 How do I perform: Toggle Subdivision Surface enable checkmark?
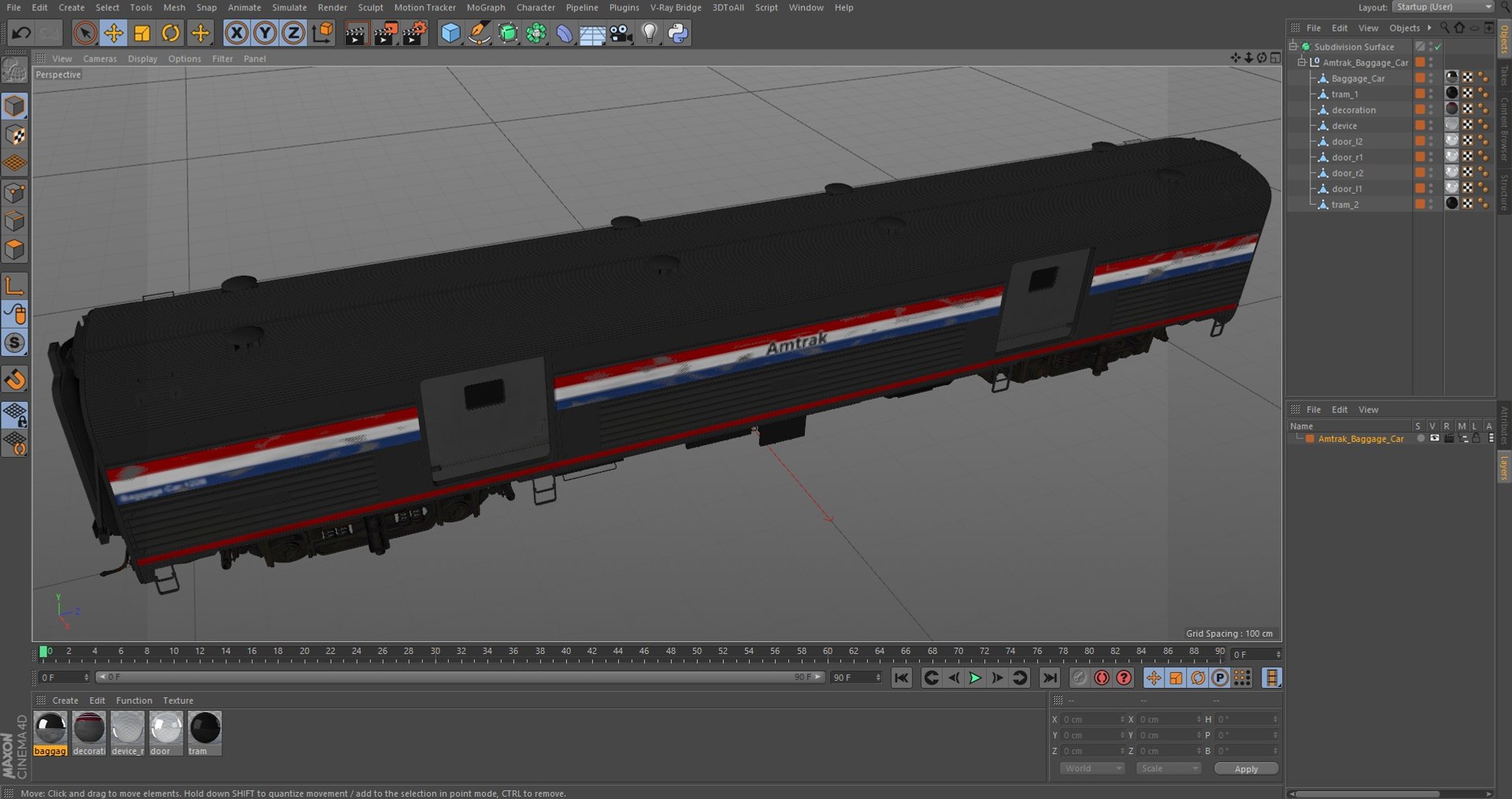pos(1437,47)
